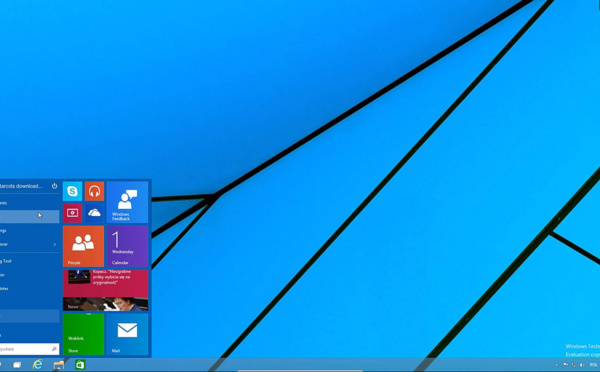Click the network tray icon
Screen dimensions: 600x372
[574, 365]
